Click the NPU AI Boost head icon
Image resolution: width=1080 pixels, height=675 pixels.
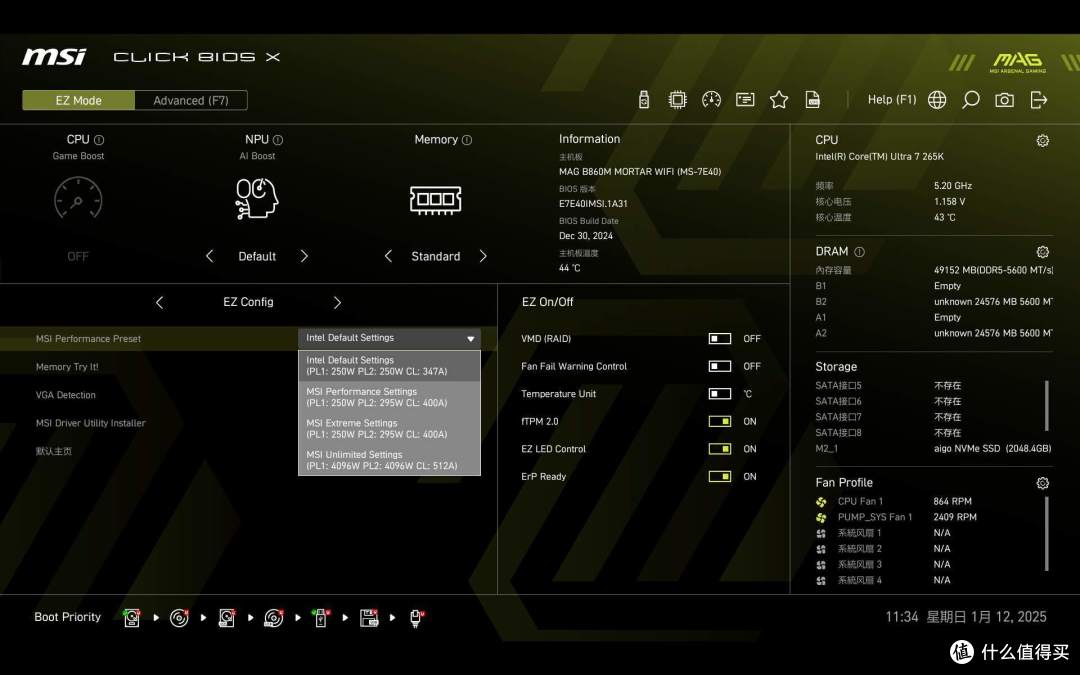click(x=257, y=198)
